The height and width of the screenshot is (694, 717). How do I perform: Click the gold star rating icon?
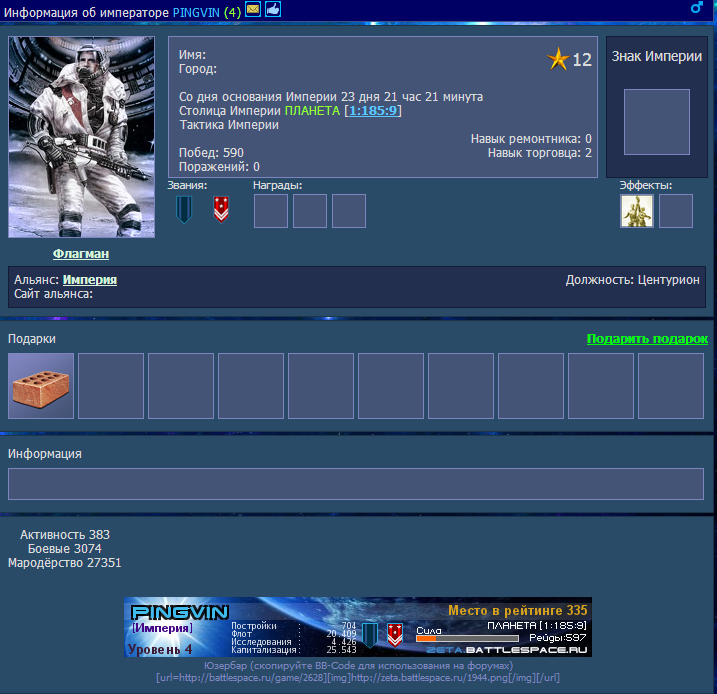coord(558,60)
